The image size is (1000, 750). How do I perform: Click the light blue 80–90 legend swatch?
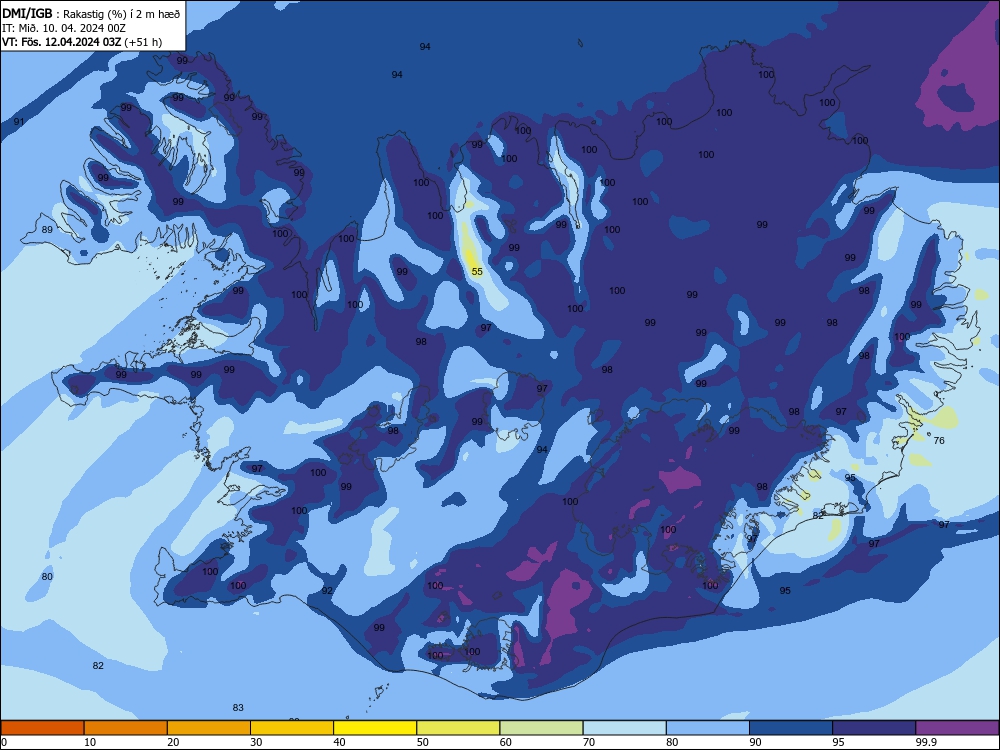tap(708, 728)
